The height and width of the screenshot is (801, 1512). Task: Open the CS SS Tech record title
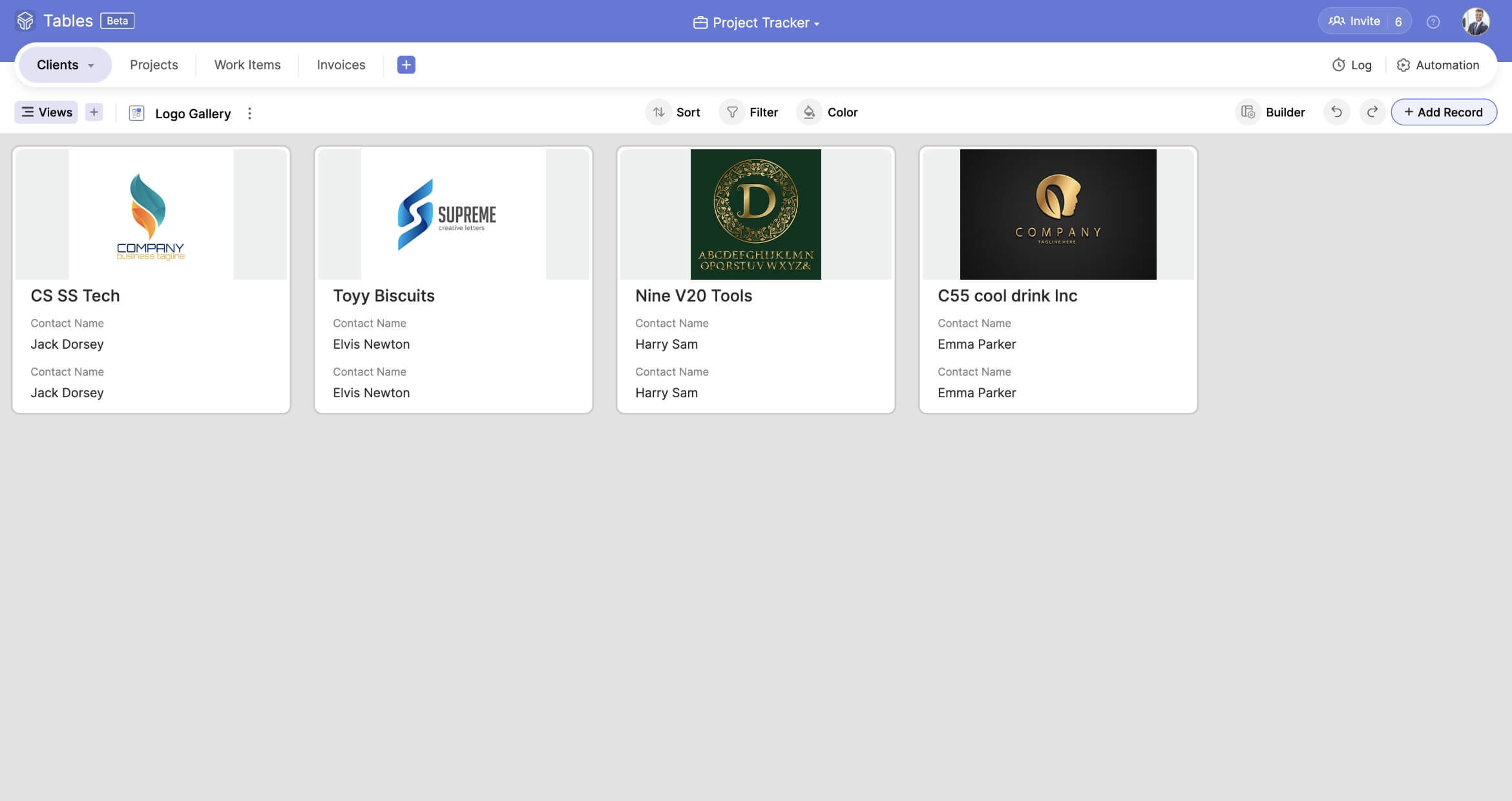click(75, 295)
